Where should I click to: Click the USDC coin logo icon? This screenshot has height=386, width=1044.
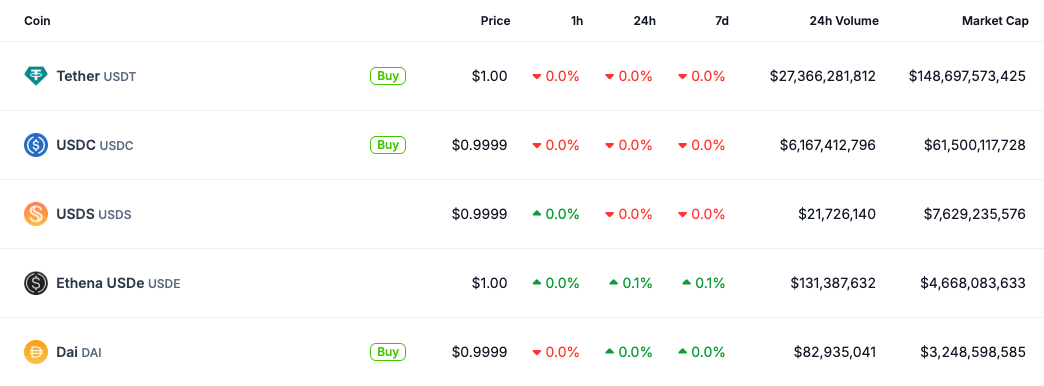pyautogui.click(x=36, y=145)
